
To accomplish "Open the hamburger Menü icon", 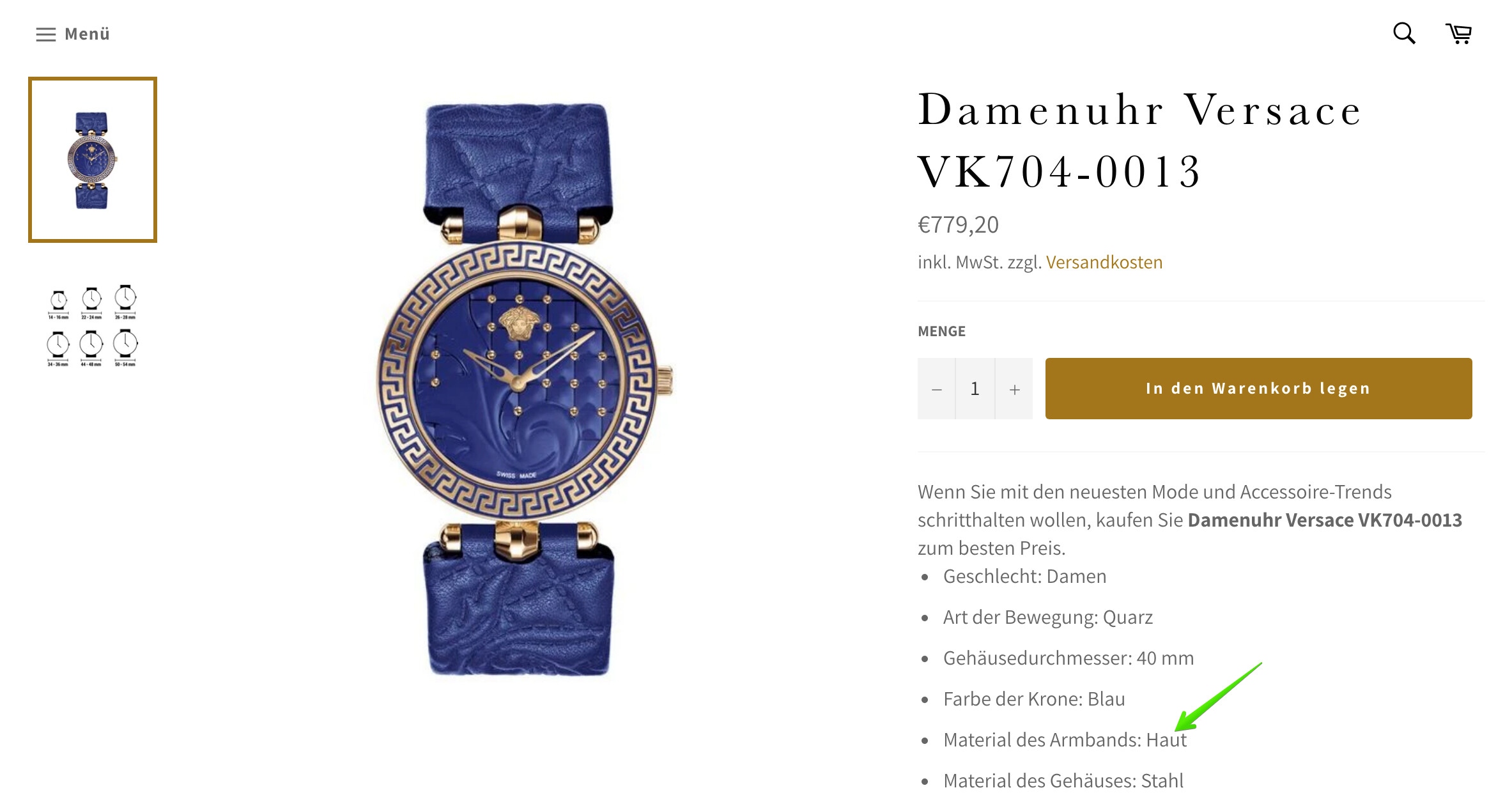I will coord(46,35).
